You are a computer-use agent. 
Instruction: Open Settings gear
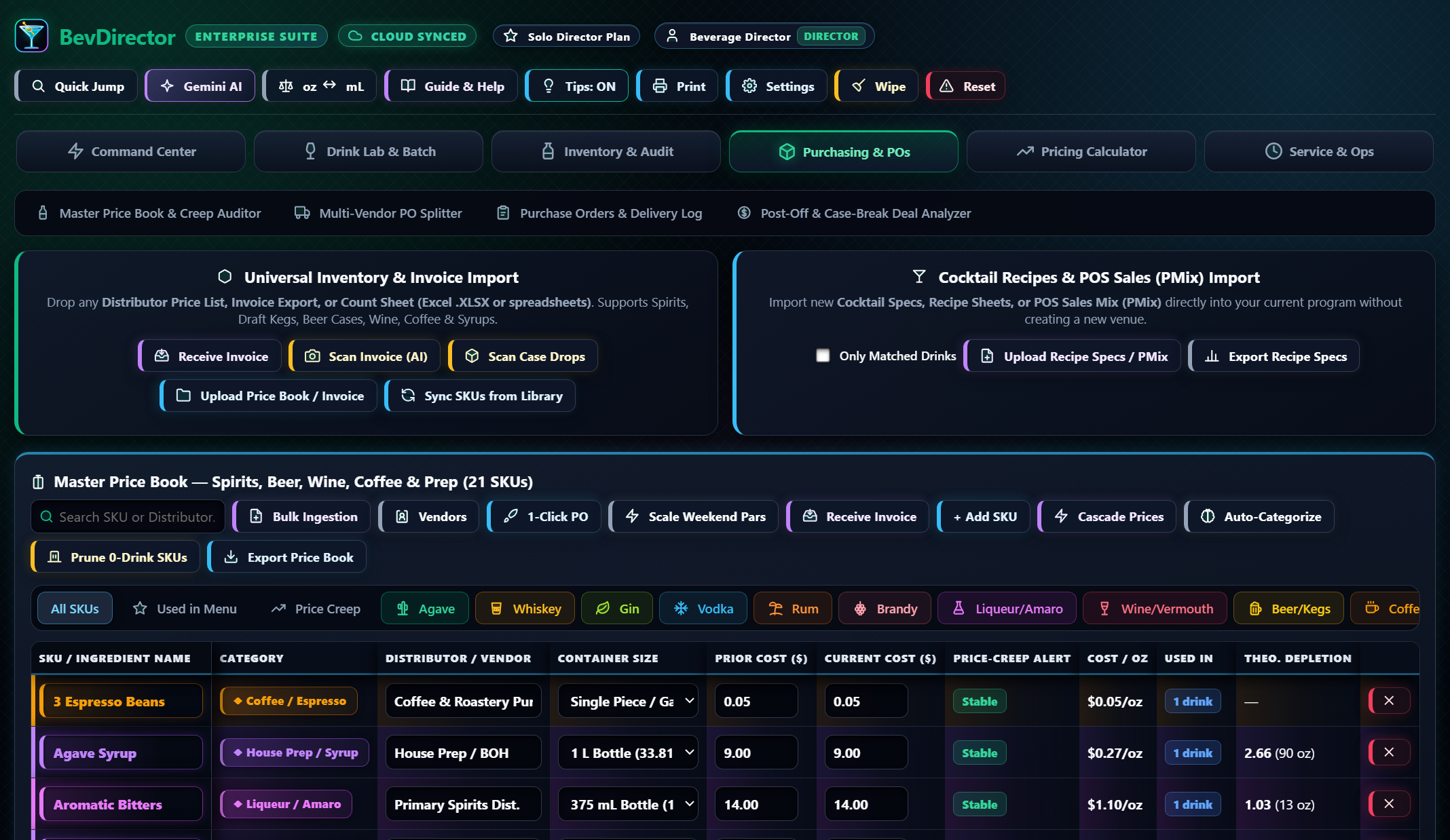click(777, 86)
